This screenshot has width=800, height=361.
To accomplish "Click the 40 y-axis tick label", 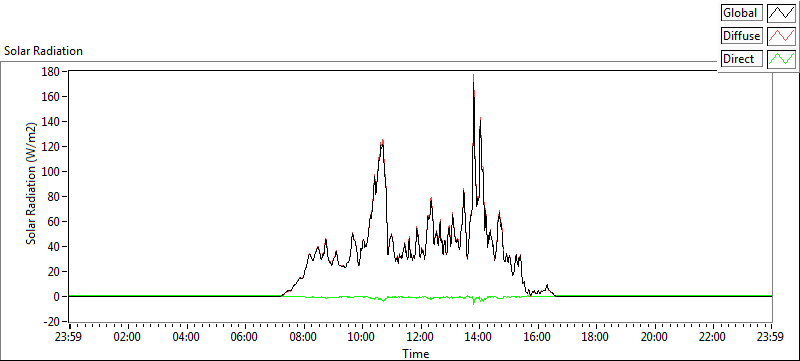I will click(x=54, y=247).
